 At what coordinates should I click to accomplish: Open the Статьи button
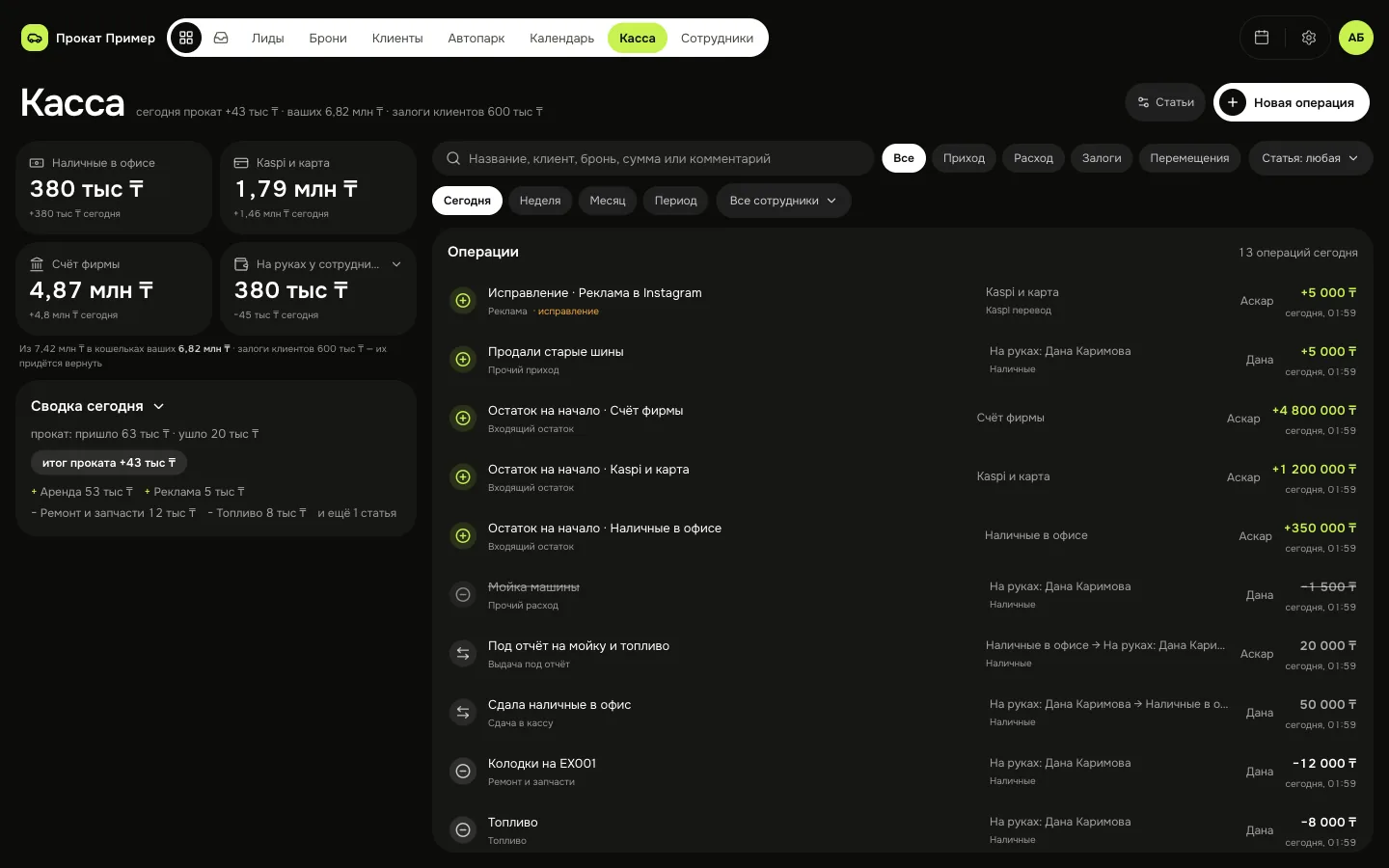[1165, 102]
